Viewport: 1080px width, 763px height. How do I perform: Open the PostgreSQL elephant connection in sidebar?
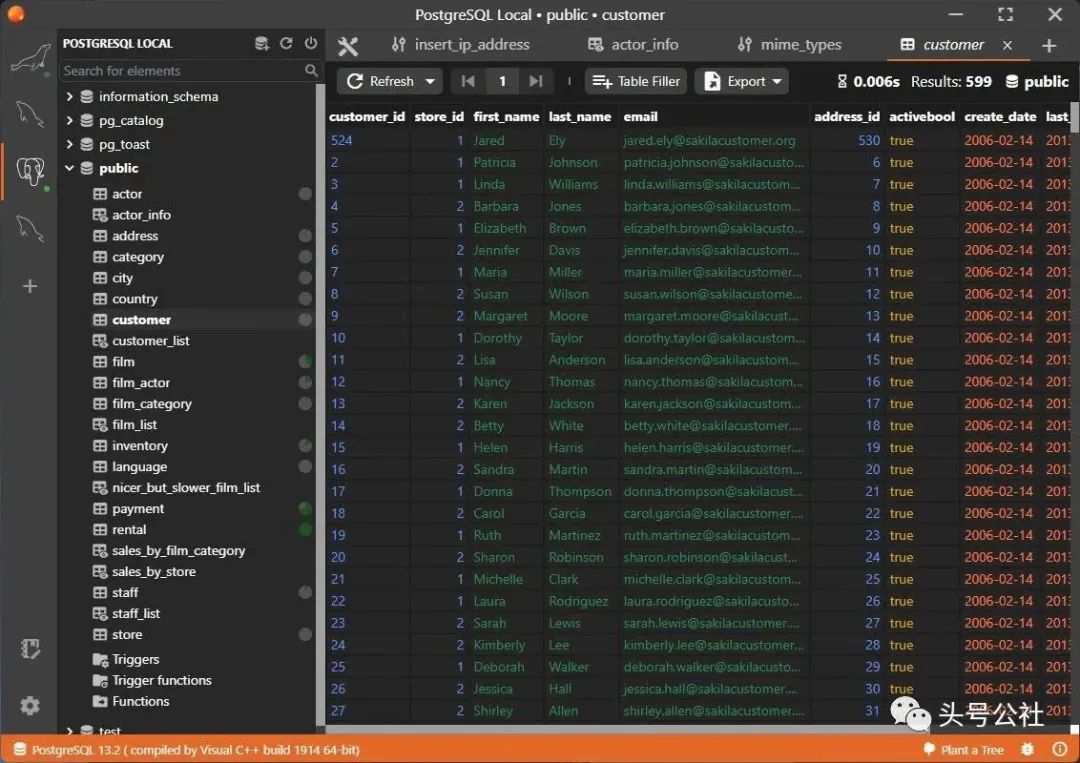click(30, 171)
